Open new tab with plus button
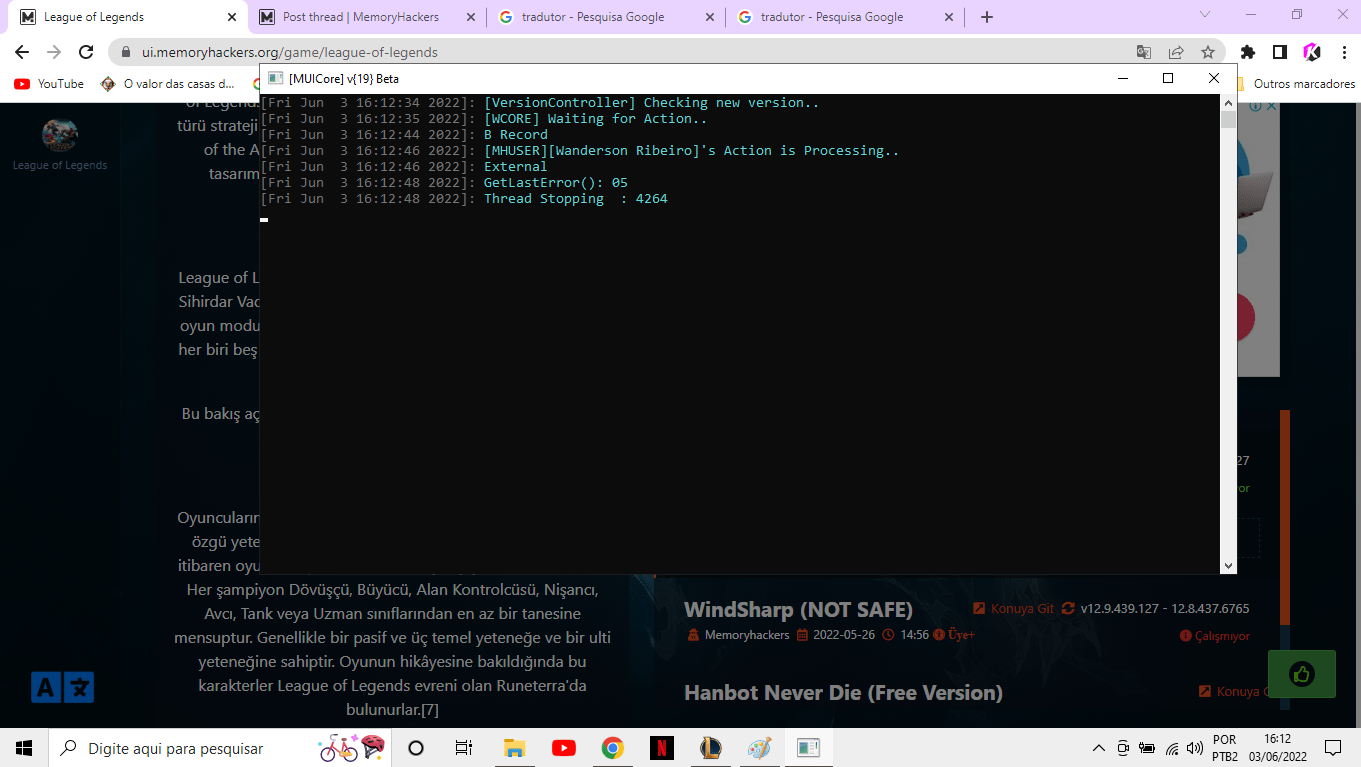This screenshot has height=767, width=1361. pyautogui.click(x=987, y=17)
